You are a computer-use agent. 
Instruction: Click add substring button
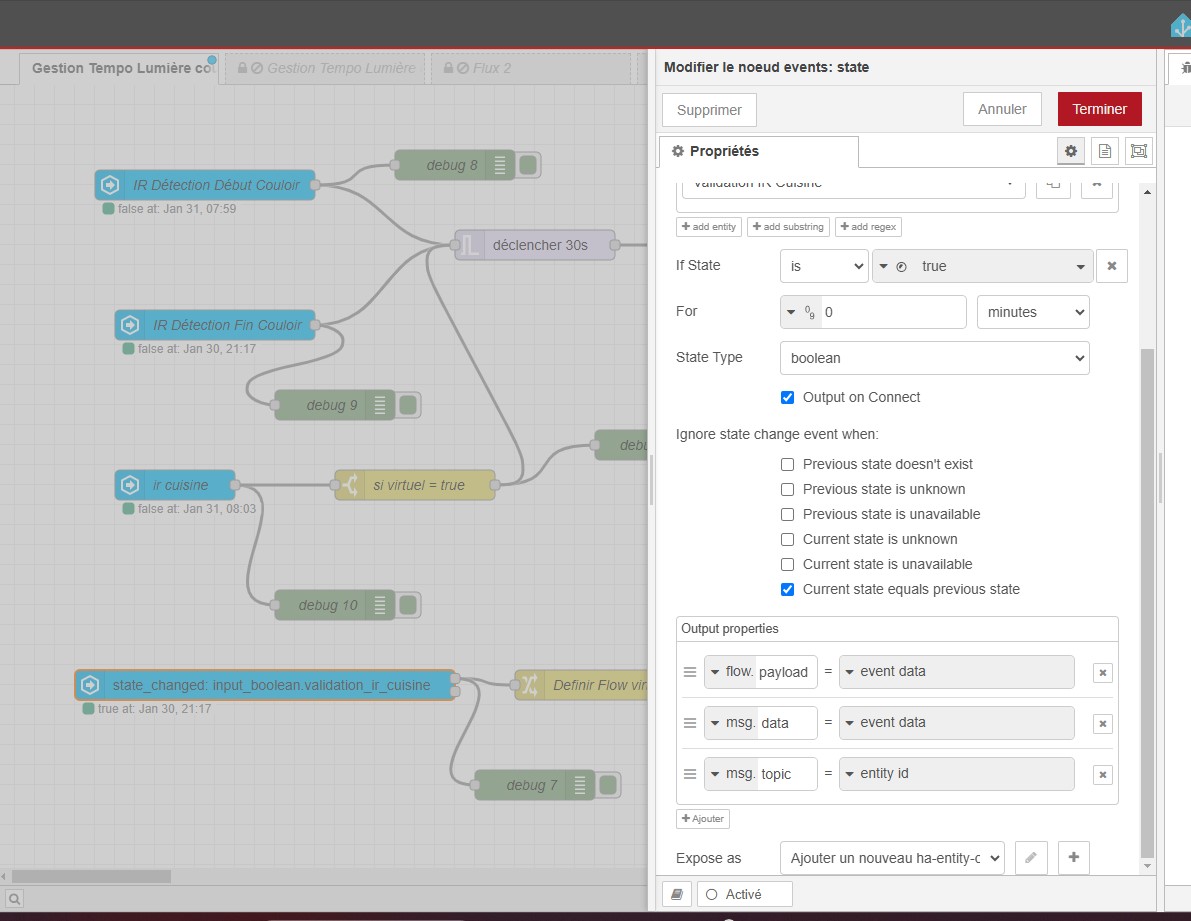tap(788, 226)
